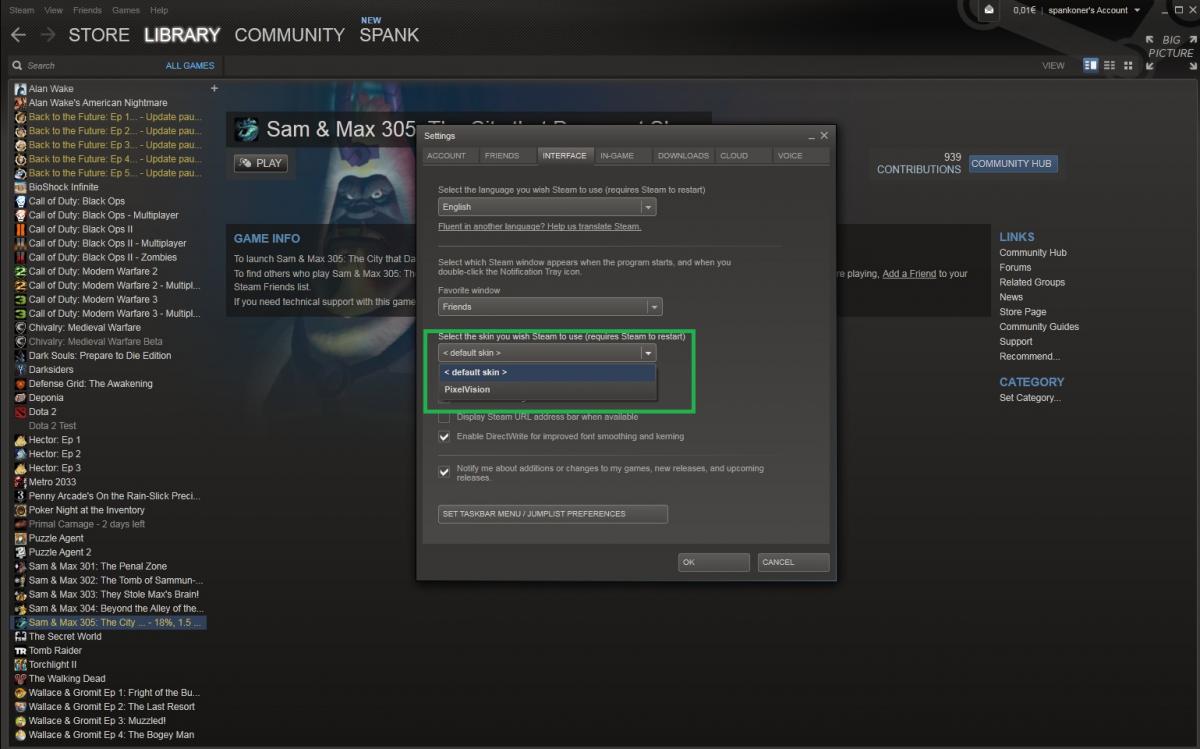Select the Metro 2033 icon
This screenshot has width=1200, height=749.
(x=20, y=482)
